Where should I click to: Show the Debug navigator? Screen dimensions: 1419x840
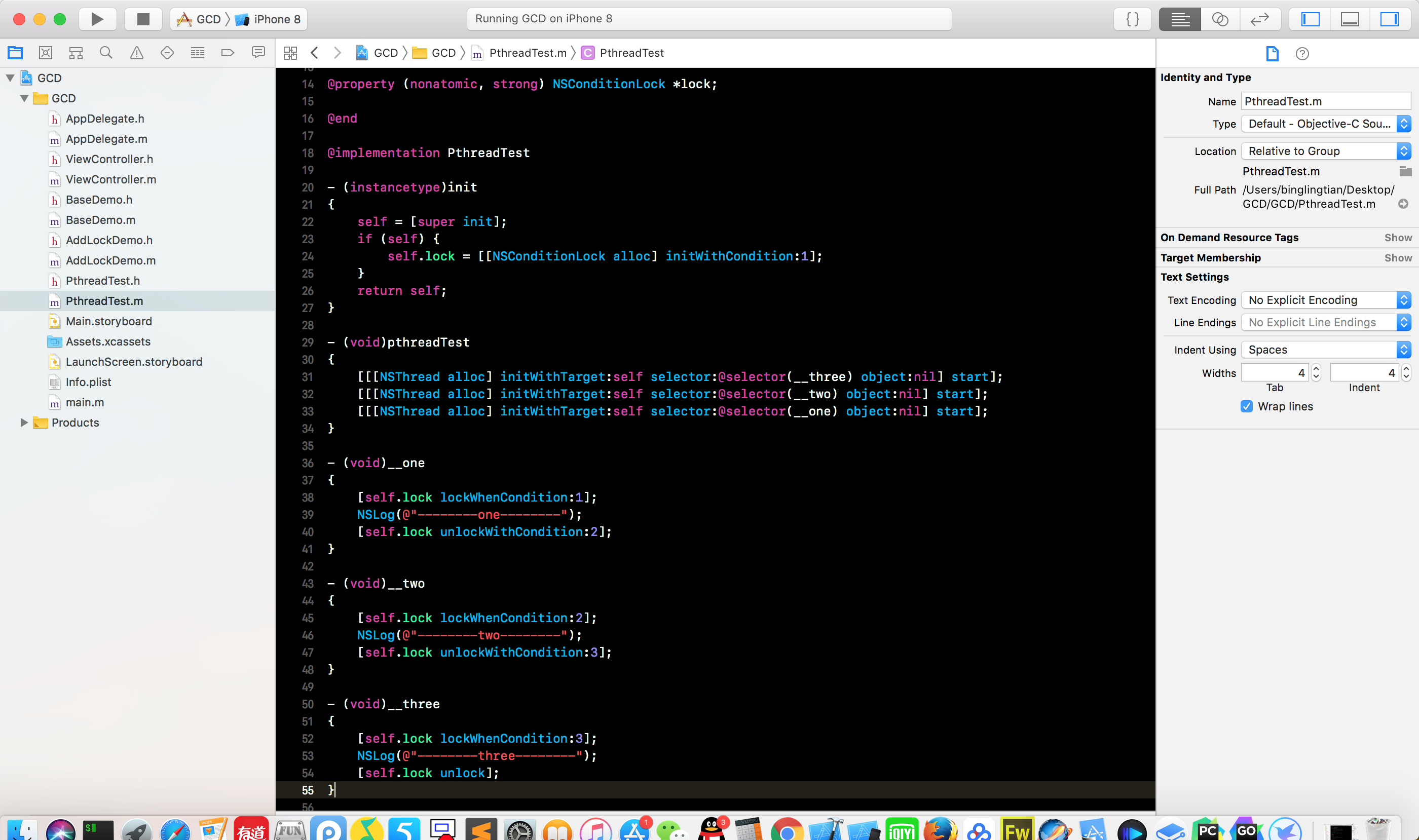point(198,53)
